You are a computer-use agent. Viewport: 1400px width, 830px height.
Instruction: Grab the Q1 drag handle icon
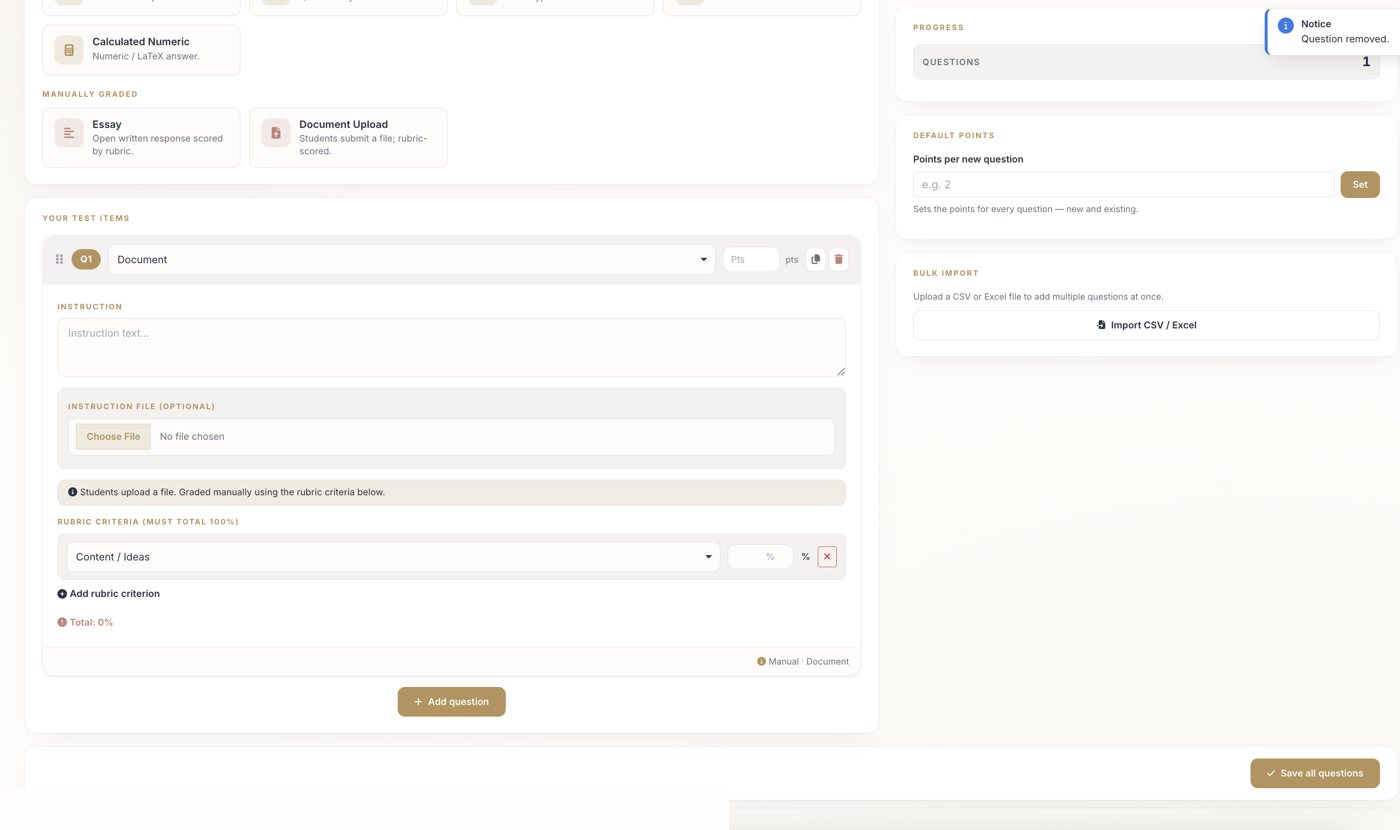point(59,260)
